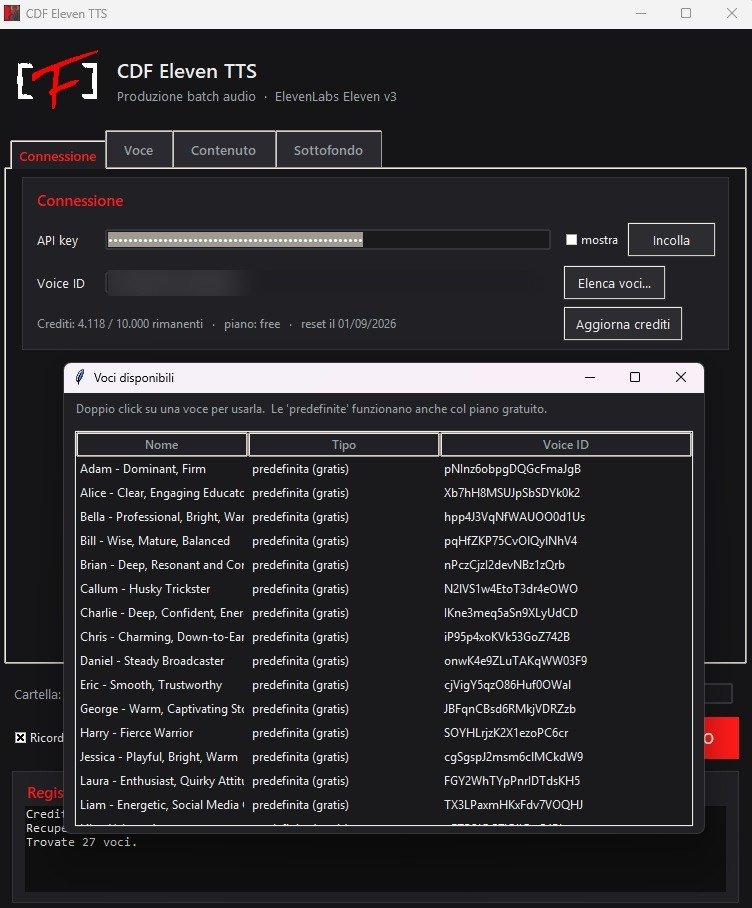
Task: Click the Voice ID column header
Action: coord(566,445)
